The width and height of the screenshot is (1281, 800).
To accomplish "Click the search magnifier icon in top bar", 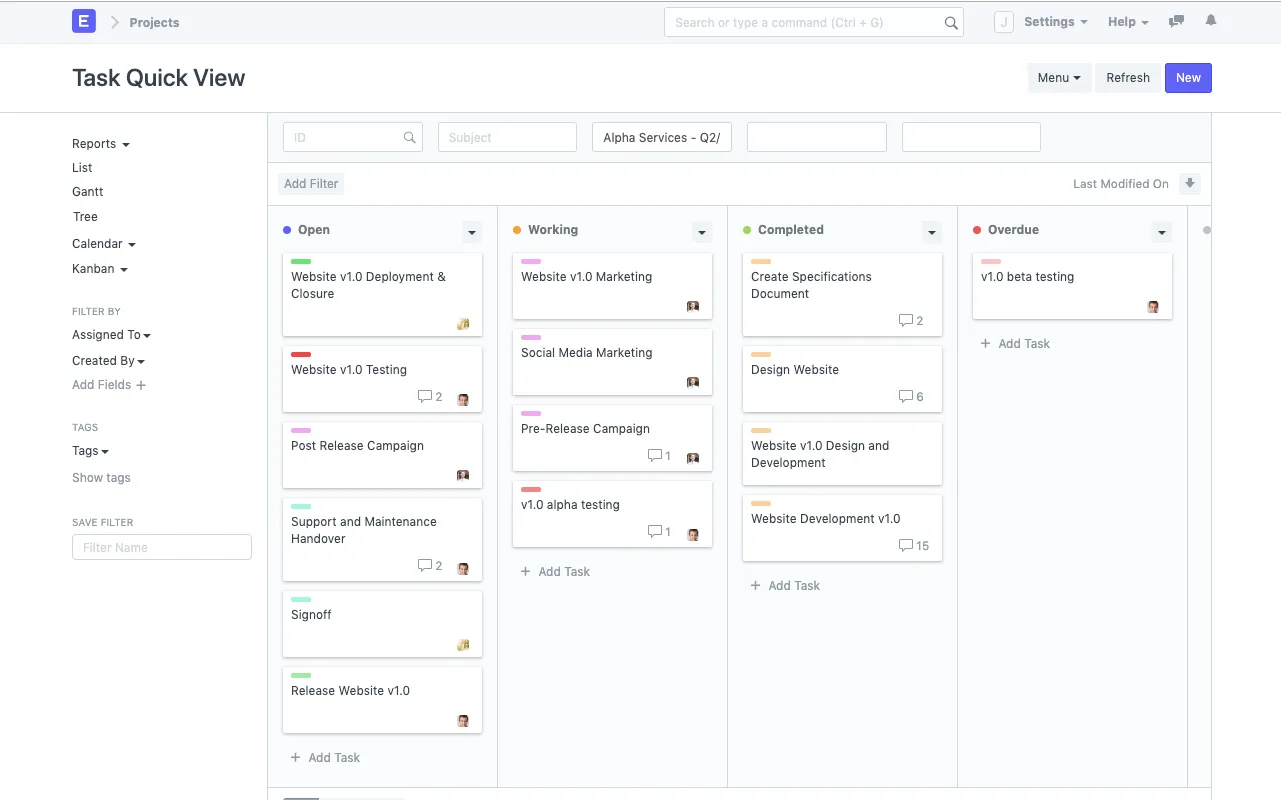I will pos(951,23).
